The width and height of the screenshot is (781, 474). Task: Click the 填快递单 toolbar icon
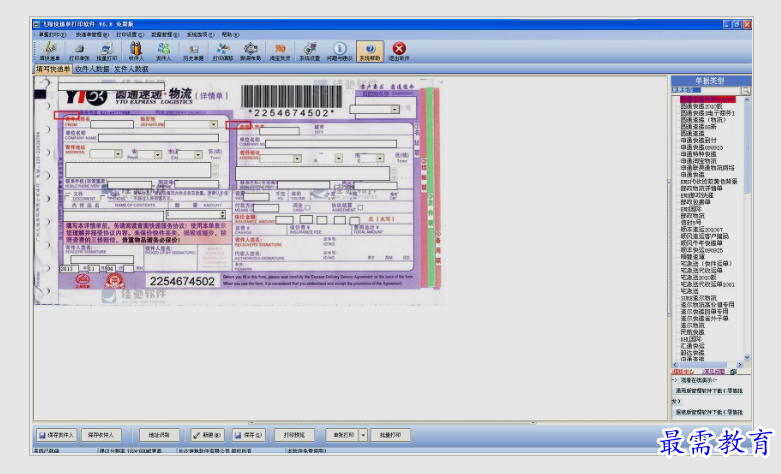50,51
